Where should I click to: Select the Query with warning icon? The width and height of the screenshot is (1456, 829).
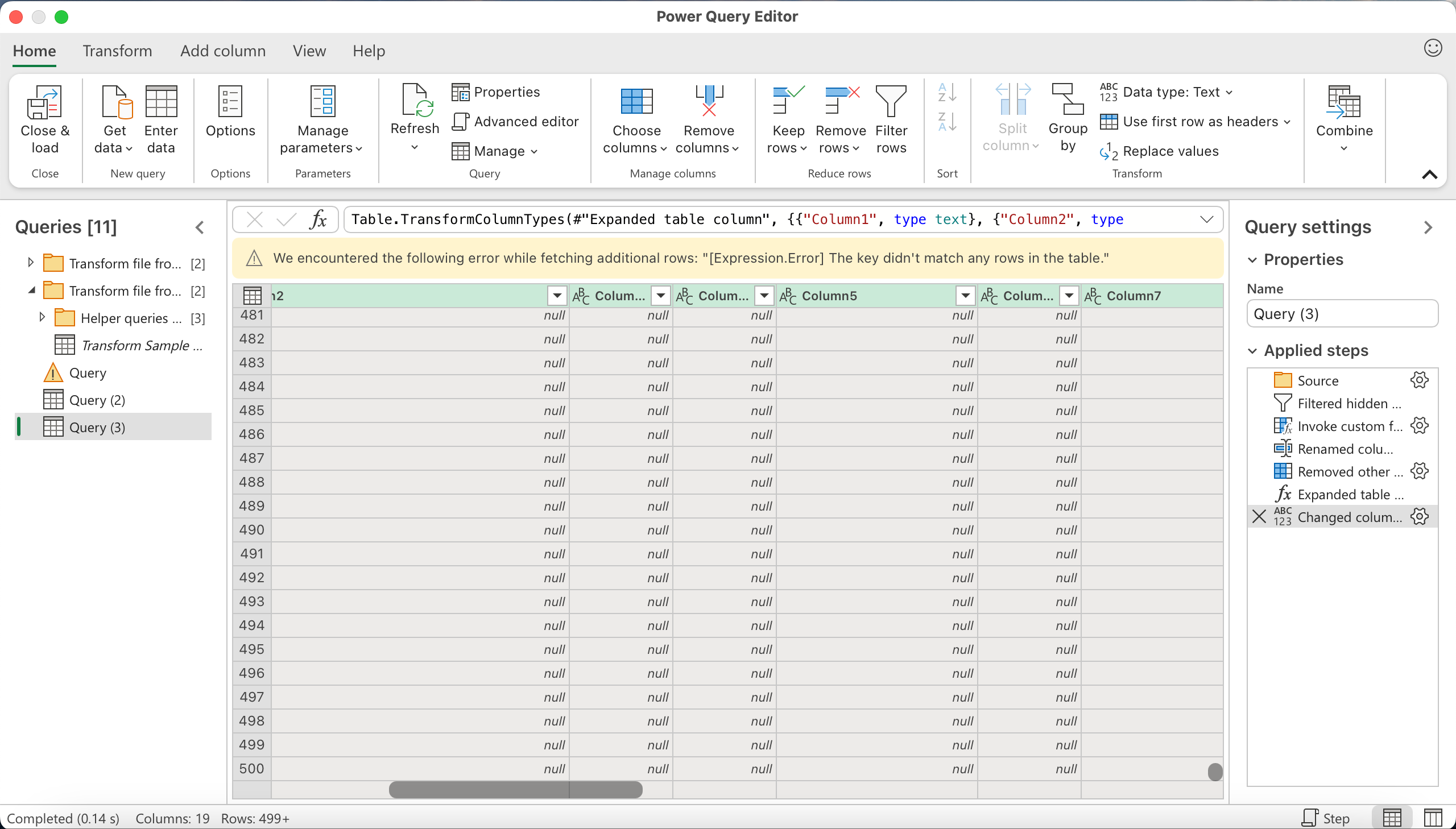coord(113,372)
